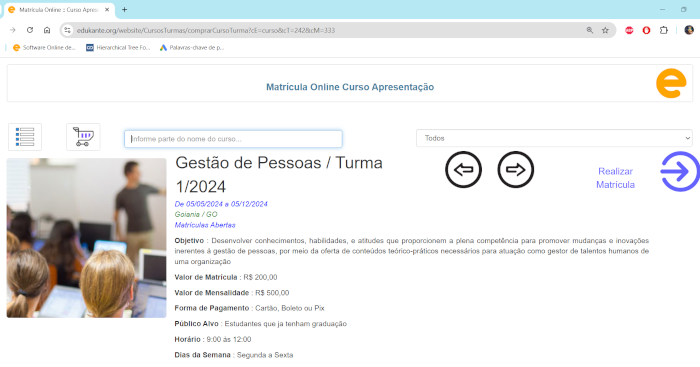Open Hierarchical Tree bookmark
The height and width of the screenshot is (367, 700).
[x=118, y=47]
